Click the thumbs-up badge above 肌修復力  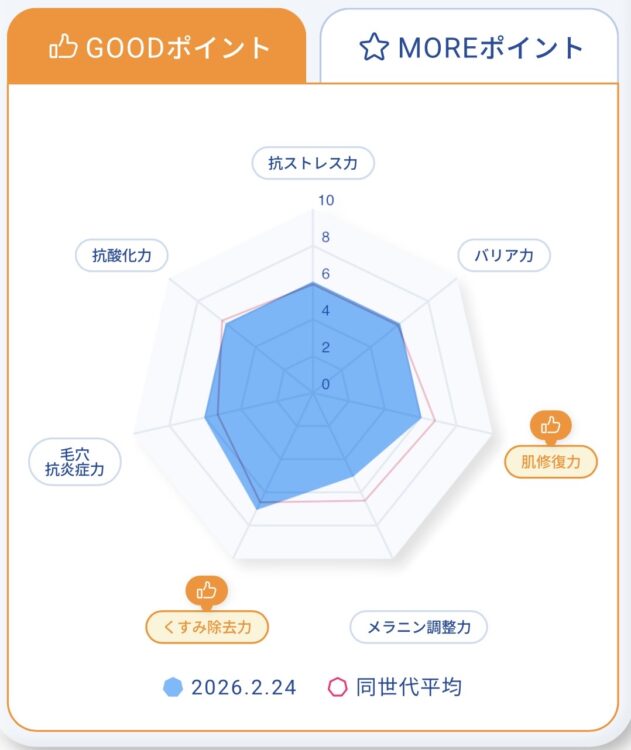[551, 425]
